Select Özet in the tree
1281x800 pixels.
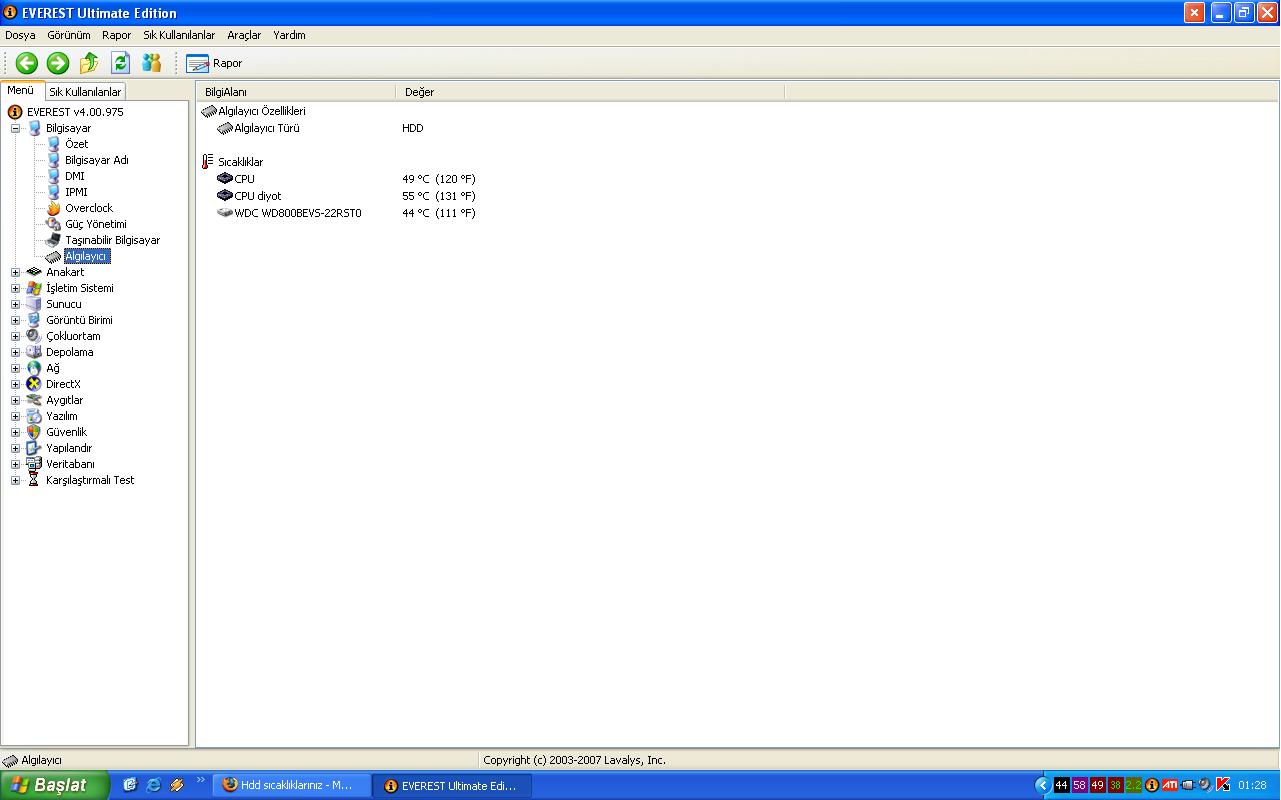coord(76,144)
